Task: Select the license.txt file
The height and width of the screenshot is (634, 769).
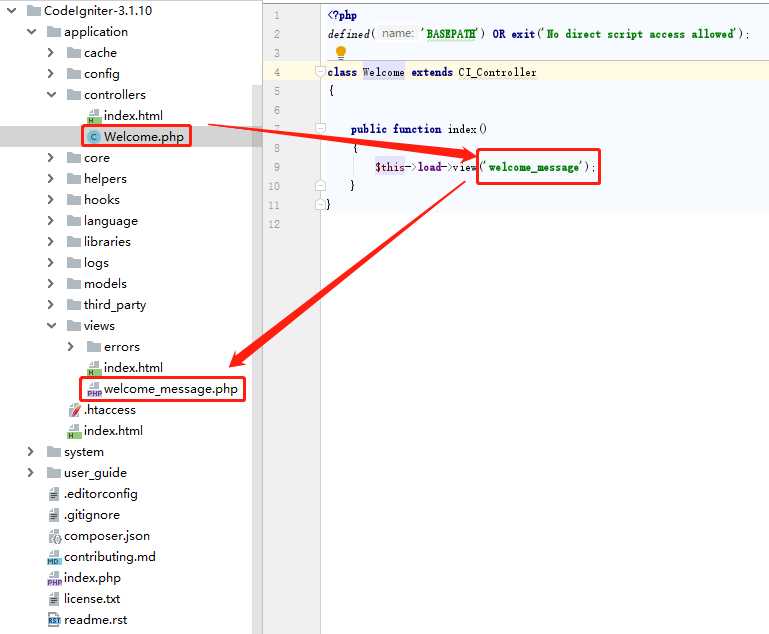Action: (x=92, y=599)
